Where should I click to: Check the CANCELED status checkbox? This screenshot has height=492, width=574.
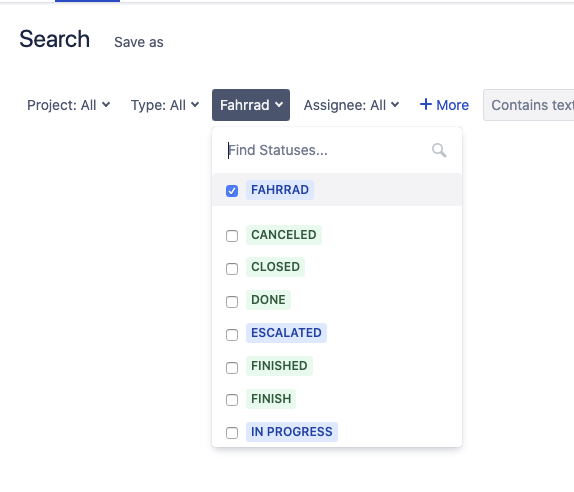[x=232, y=236]
